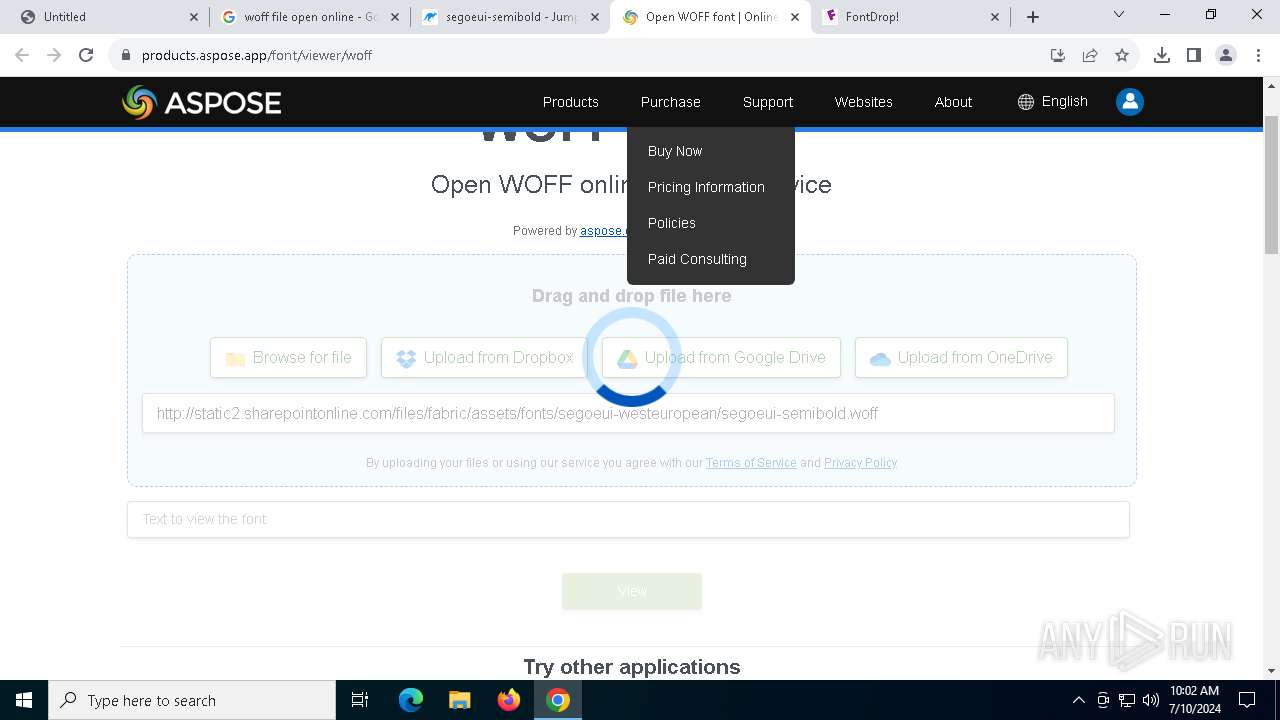Open the user account avatar icon
This screenshot has height=720, width=1280.
[x=1130, y=102]
